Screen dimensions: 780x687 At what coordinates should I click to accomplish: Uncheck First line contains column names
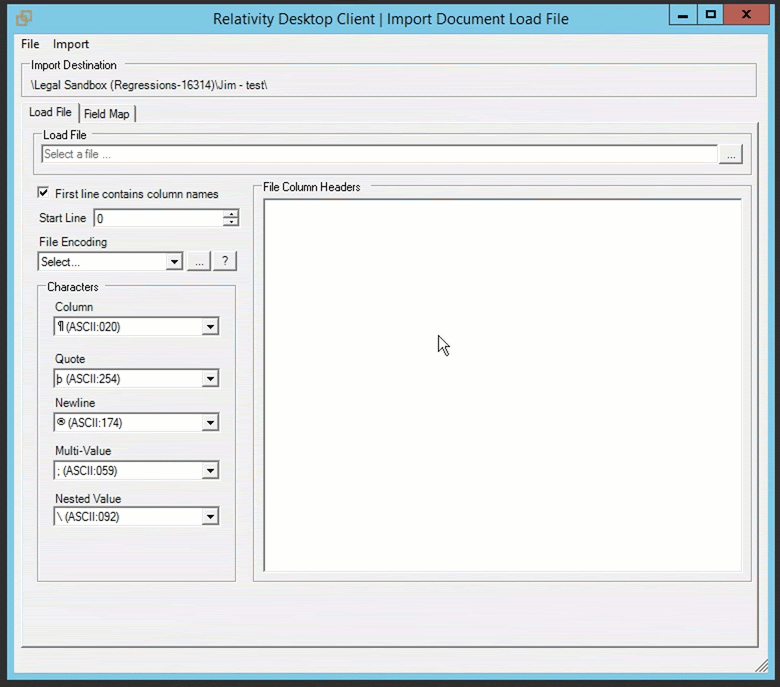click(44, 193)
